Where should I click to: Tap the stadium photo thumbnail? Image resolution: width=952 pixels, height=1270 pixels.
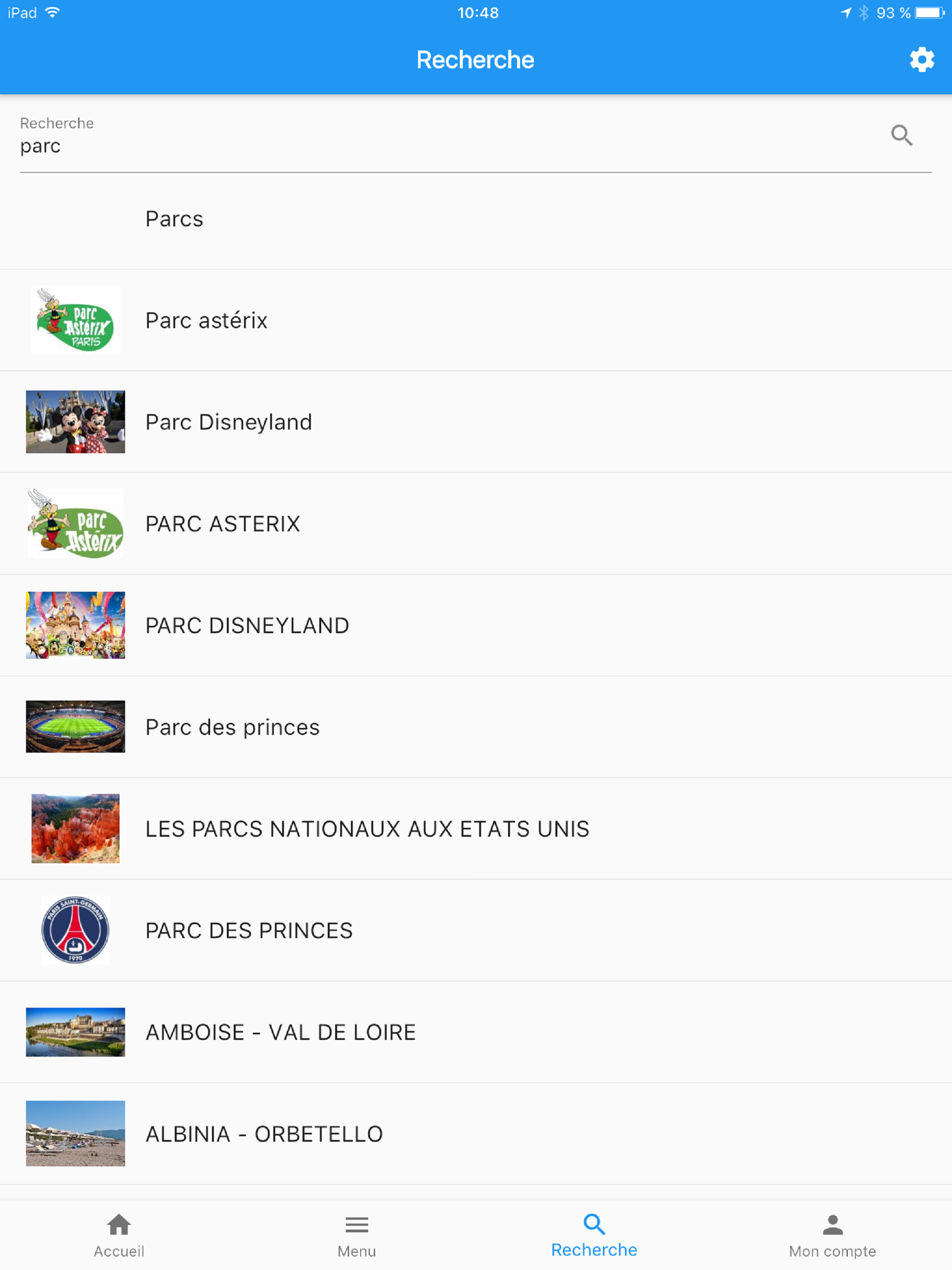(x=75, y=726)
